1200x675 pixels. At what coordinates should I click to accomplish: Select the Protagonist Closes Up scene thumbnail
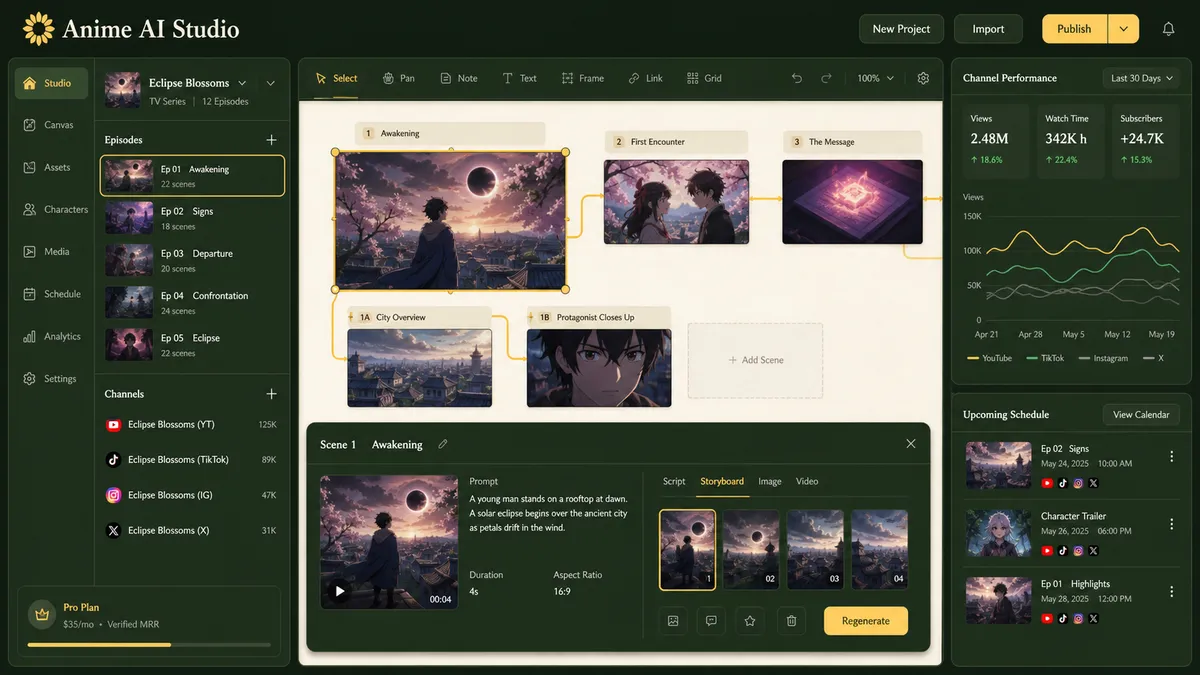point(600,368)
